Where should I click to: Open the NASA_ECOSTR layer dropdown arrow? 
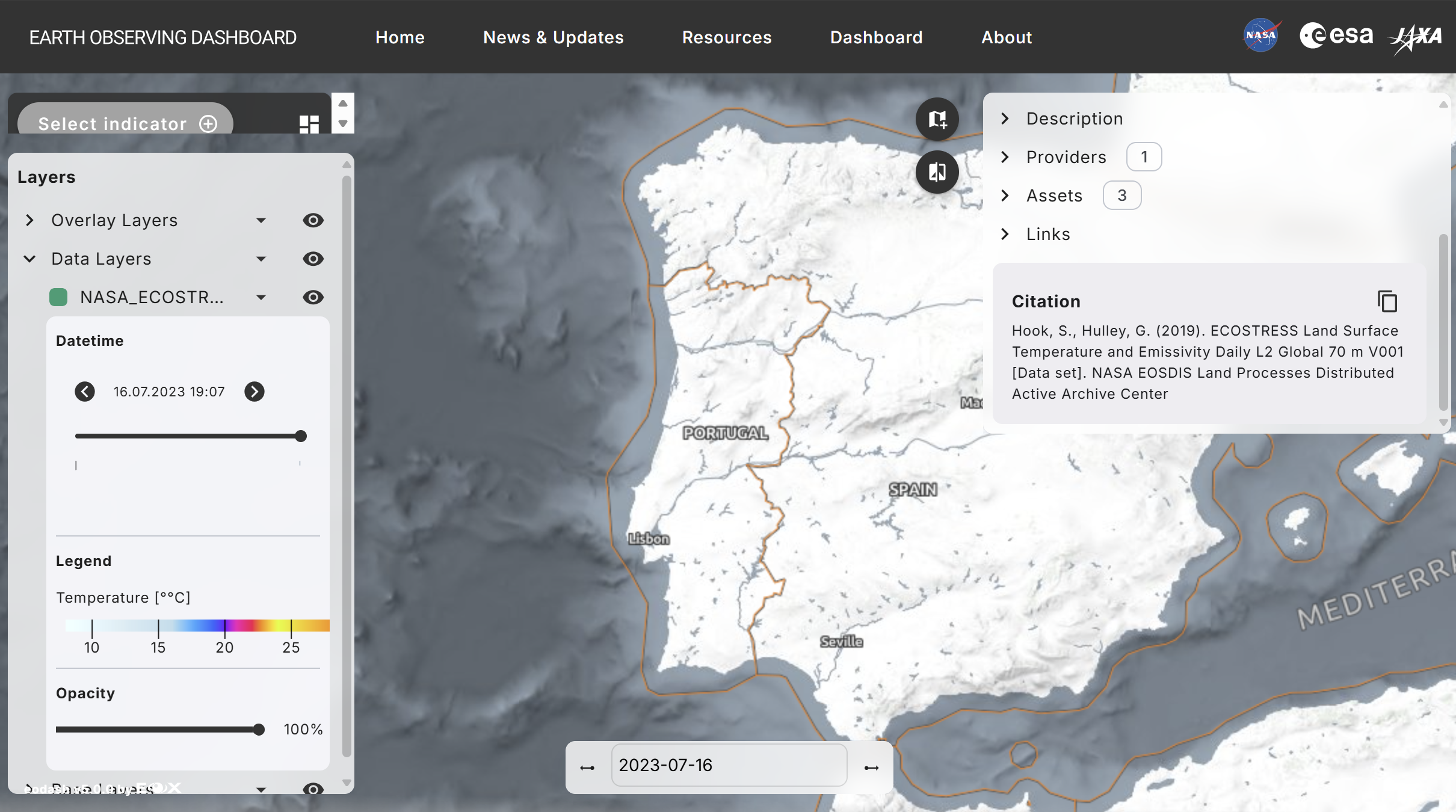point(261,298)
